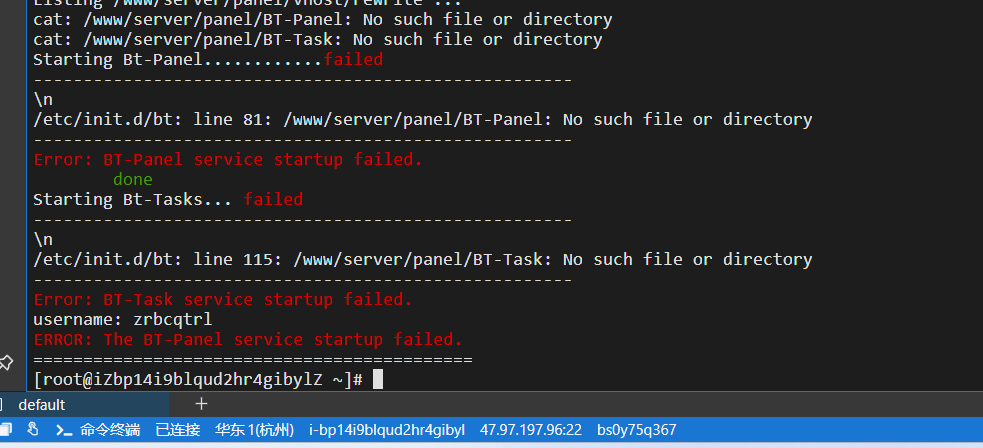Click the hand pointer icon in status bar
Screen dimensions: 983x448
pos(33,430)
